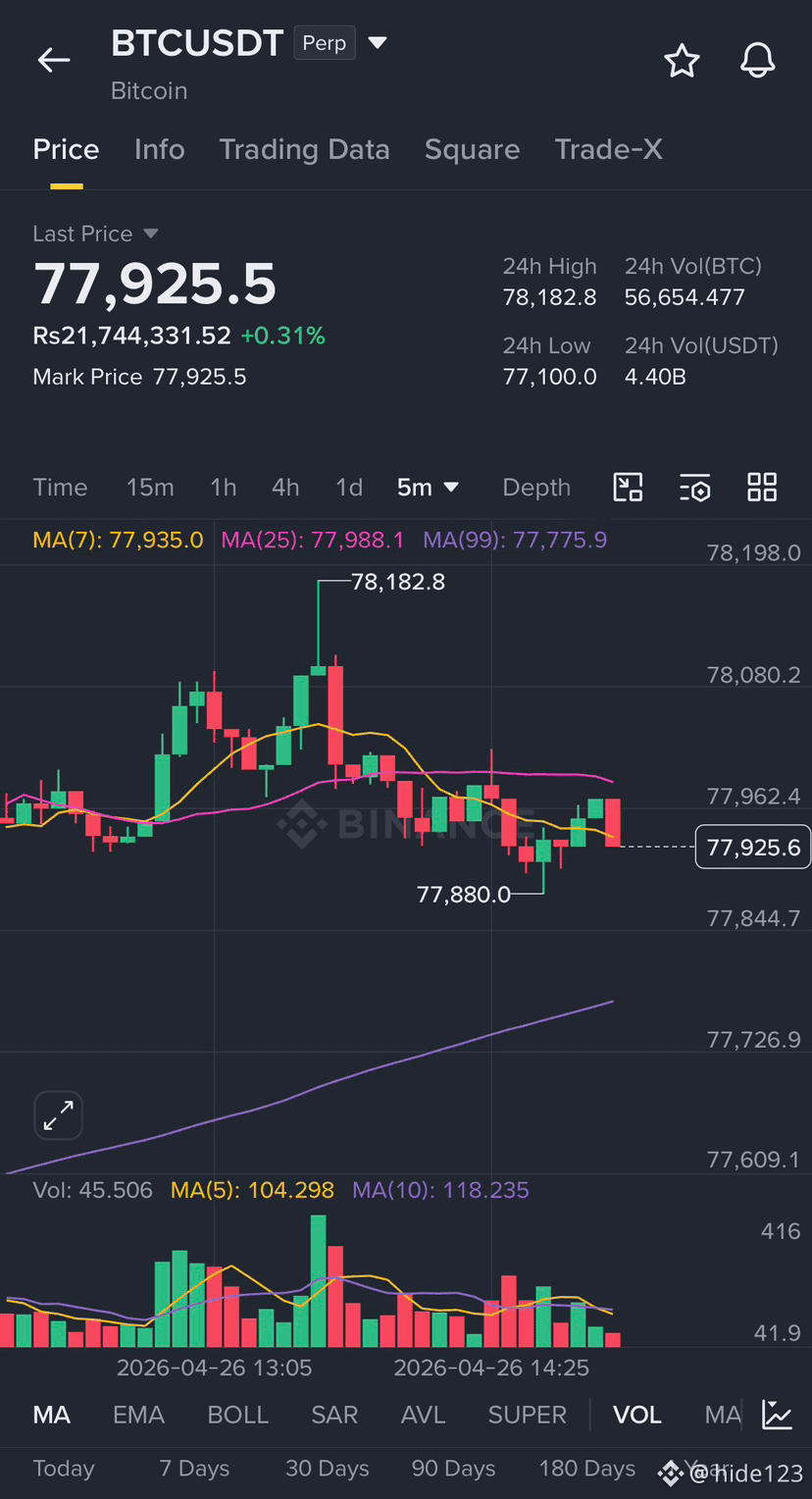
Task: Select the 90 Days performance range
Action: [x=453, y=1469]
